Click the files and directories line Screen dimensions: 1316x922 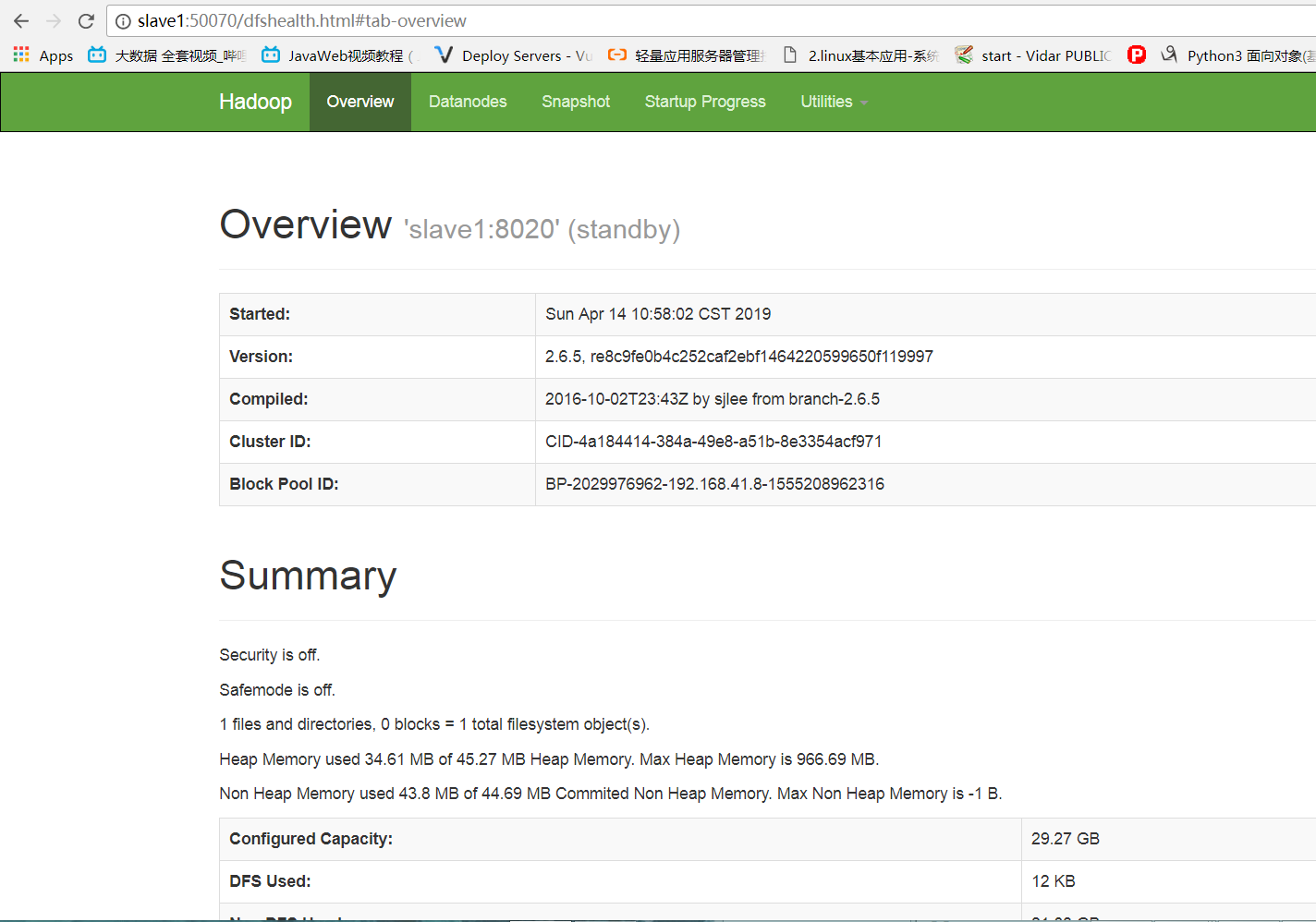pos(434,724)
